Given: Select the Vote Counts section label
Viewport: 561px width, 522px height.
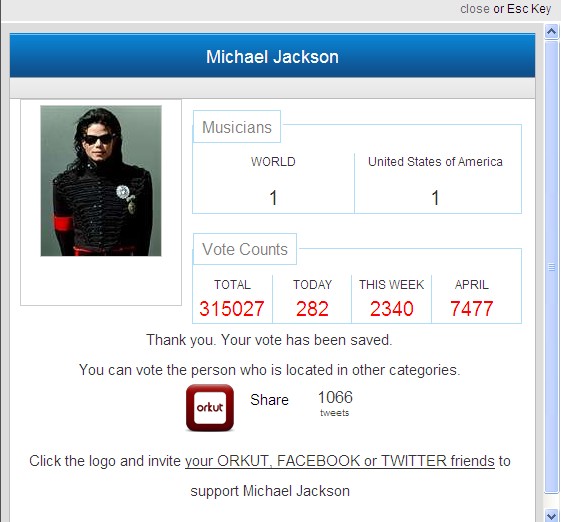Looking at the screenshot, I should click(245, 249).
